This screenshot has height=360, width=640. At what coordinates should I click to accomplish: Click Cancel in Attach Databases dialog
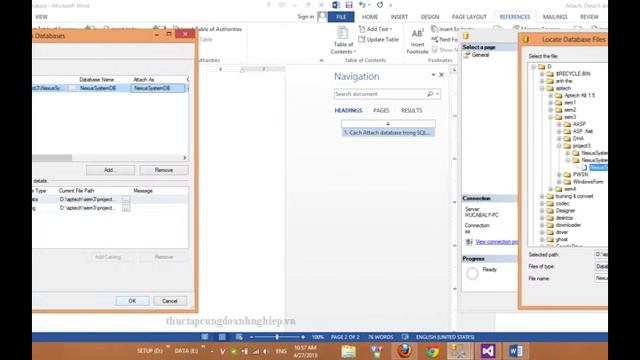click(170, 301)
